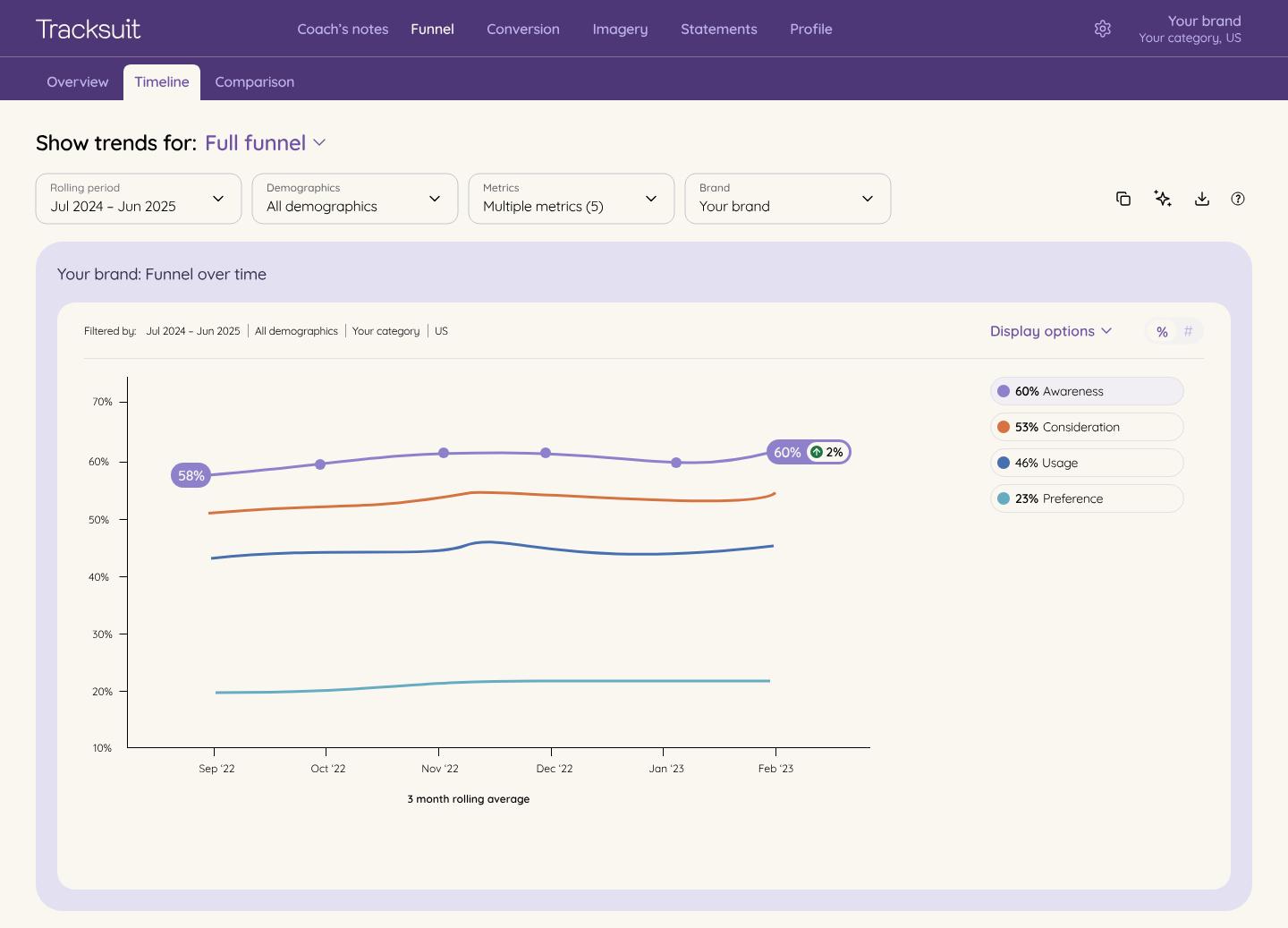
Task: Click the Preference teal color dot
Action: (x=1004, y=498)
